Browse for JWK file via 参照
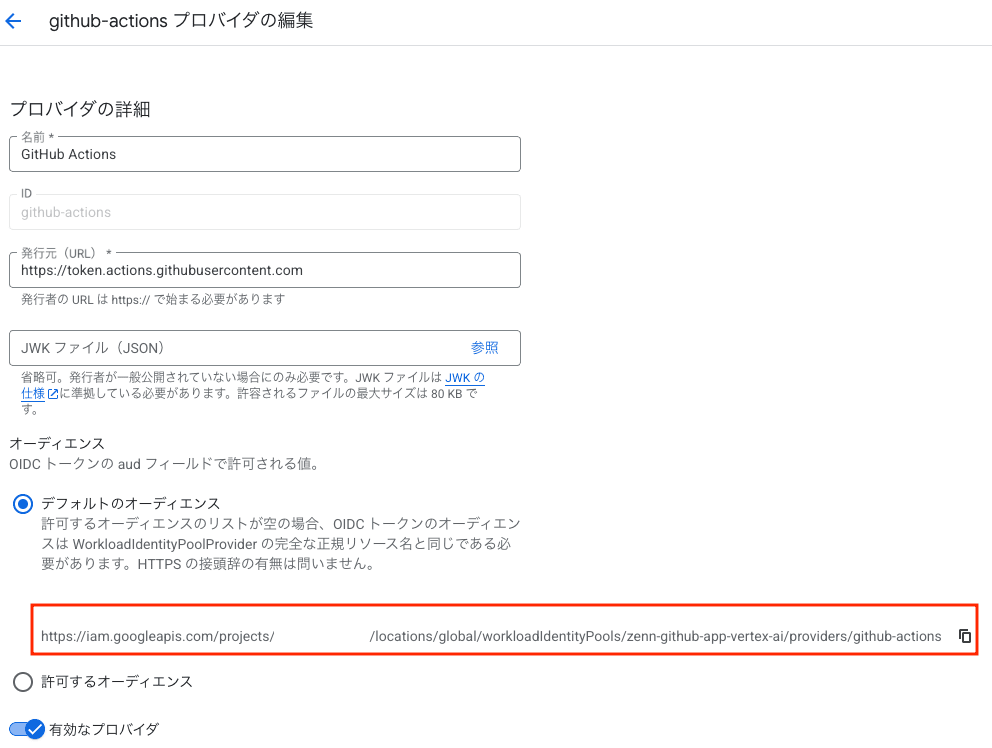 [x=485, y=347]
